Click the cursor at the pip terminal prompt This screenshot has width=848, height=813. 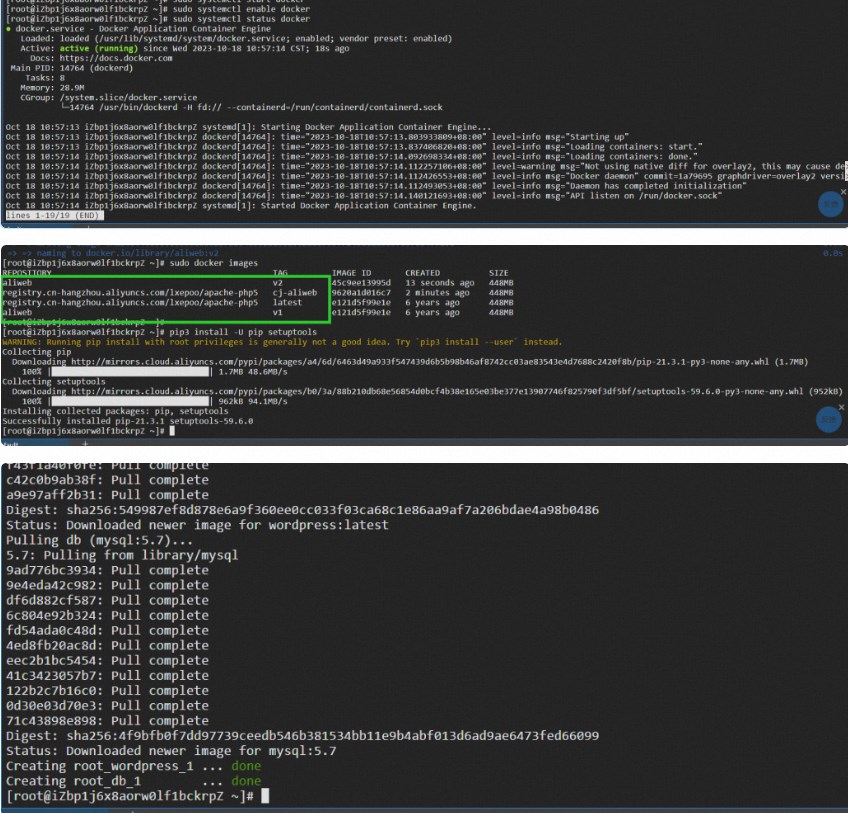pyautogui.click(x=172, y=431)
